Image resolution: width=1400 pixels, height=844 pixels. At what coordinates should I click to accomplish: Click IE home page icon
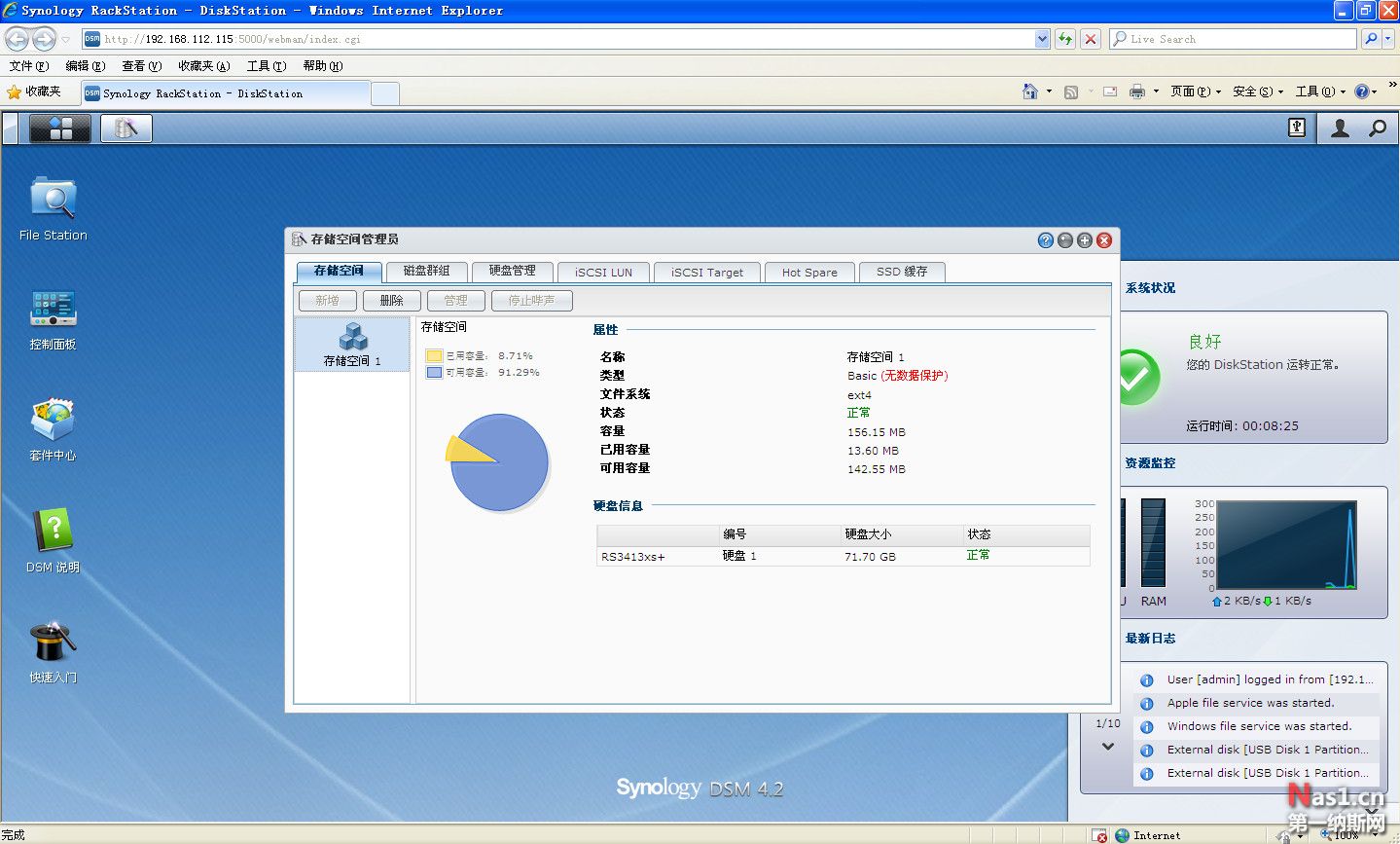tap(1030, 92)
